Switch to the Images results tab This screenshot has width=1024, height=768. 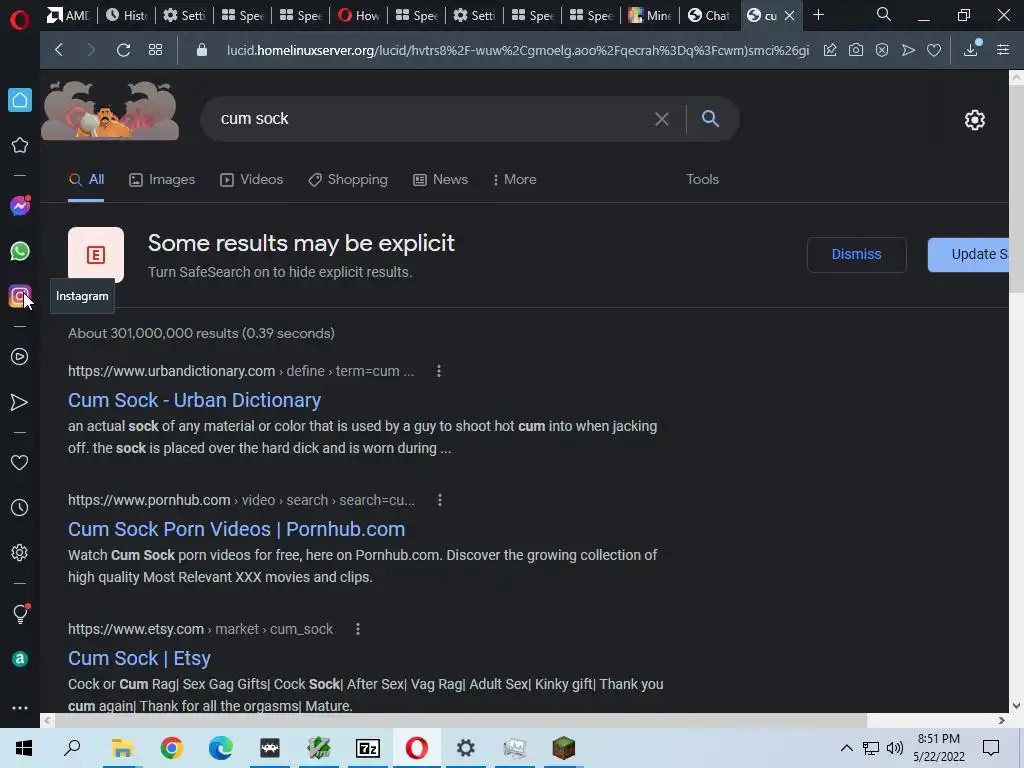162,180
